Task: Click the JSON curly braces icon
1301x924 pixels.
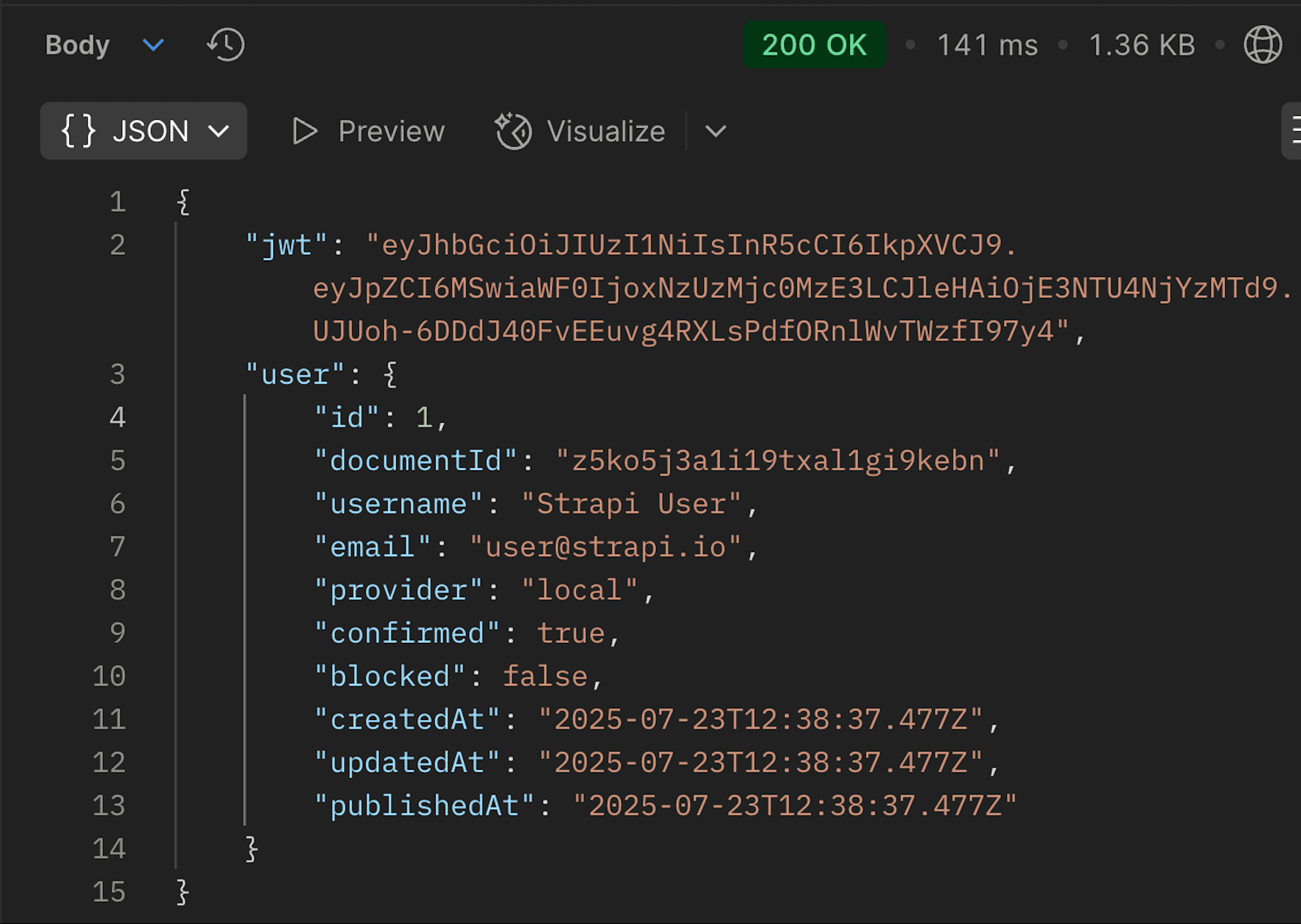Action: click(x=78, y=131)
